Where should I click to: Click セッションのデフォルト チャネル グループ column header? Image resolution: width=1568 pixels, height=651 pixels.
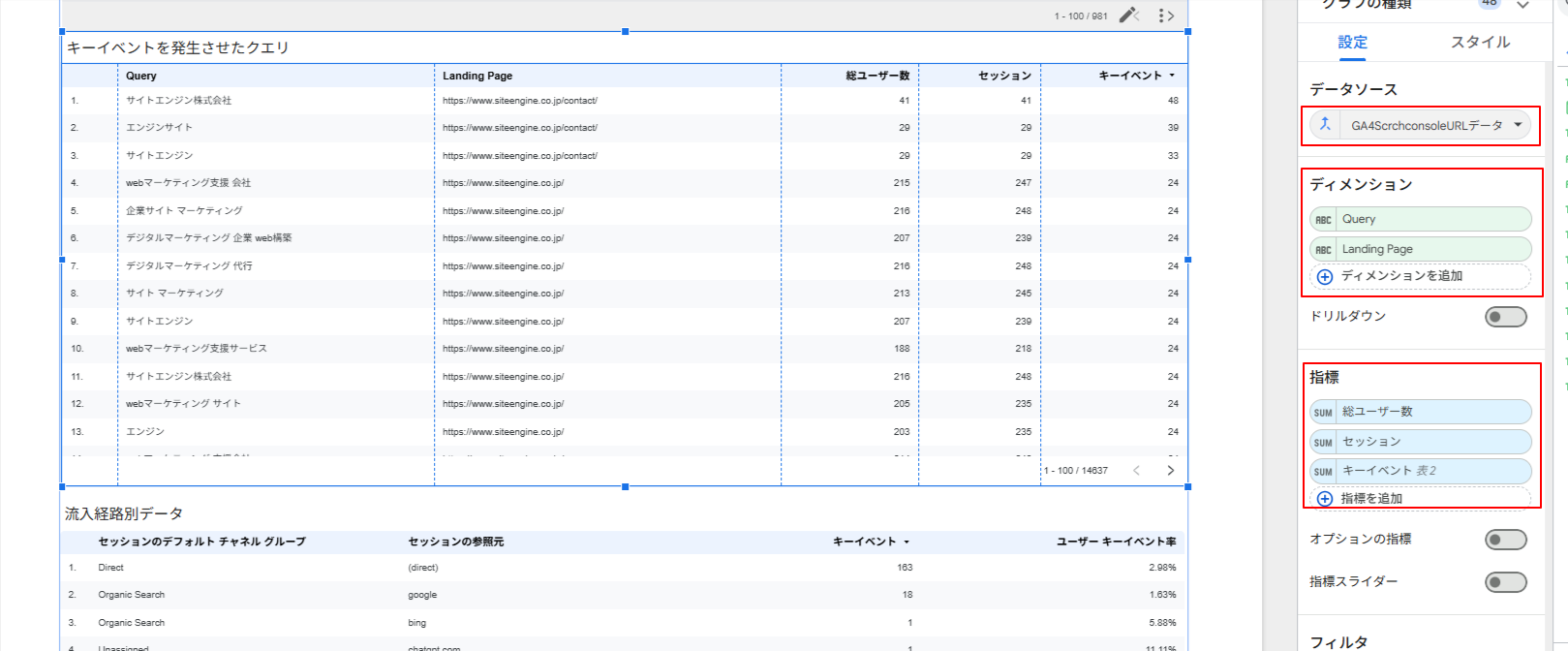pos(201,542)
